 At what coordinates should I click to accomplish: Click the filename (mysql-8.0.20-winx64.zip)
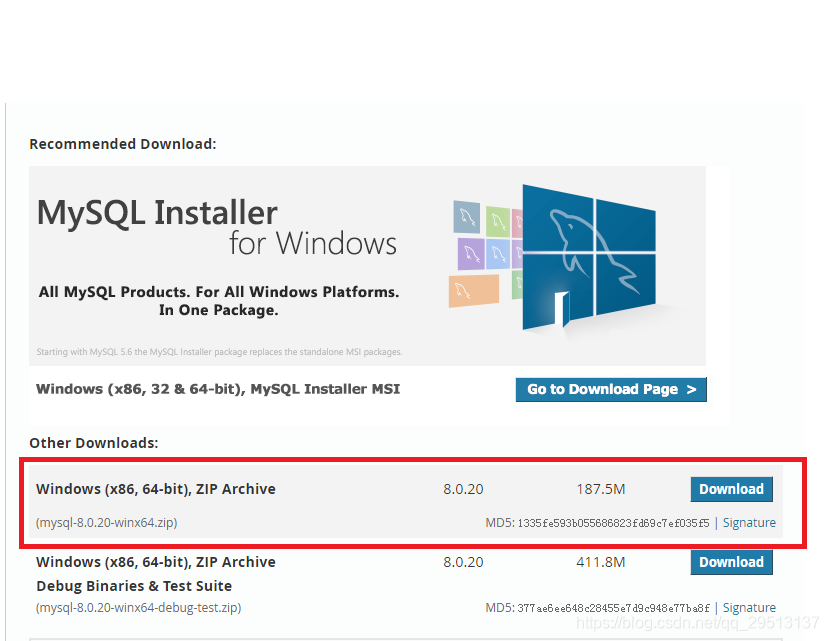point(106,523)
